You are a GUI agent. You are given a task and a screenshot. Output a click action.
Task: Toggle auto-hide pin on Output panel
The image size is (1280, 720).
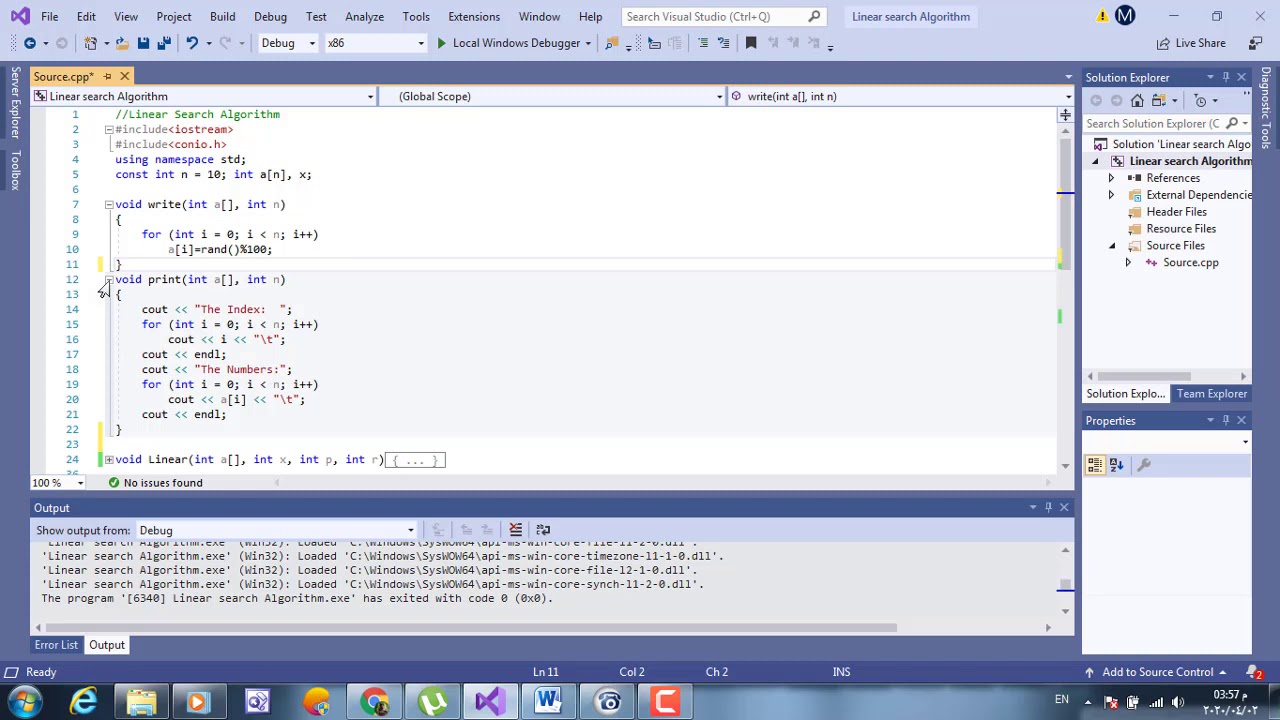[1048, 507]
